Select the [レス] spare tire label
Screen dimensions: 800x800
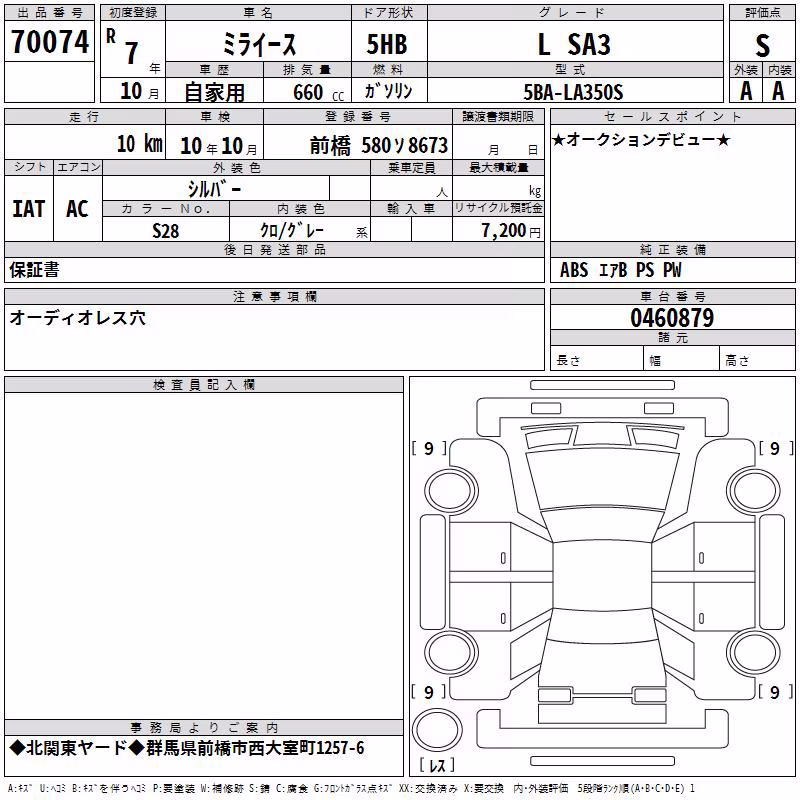coord(437,765)
